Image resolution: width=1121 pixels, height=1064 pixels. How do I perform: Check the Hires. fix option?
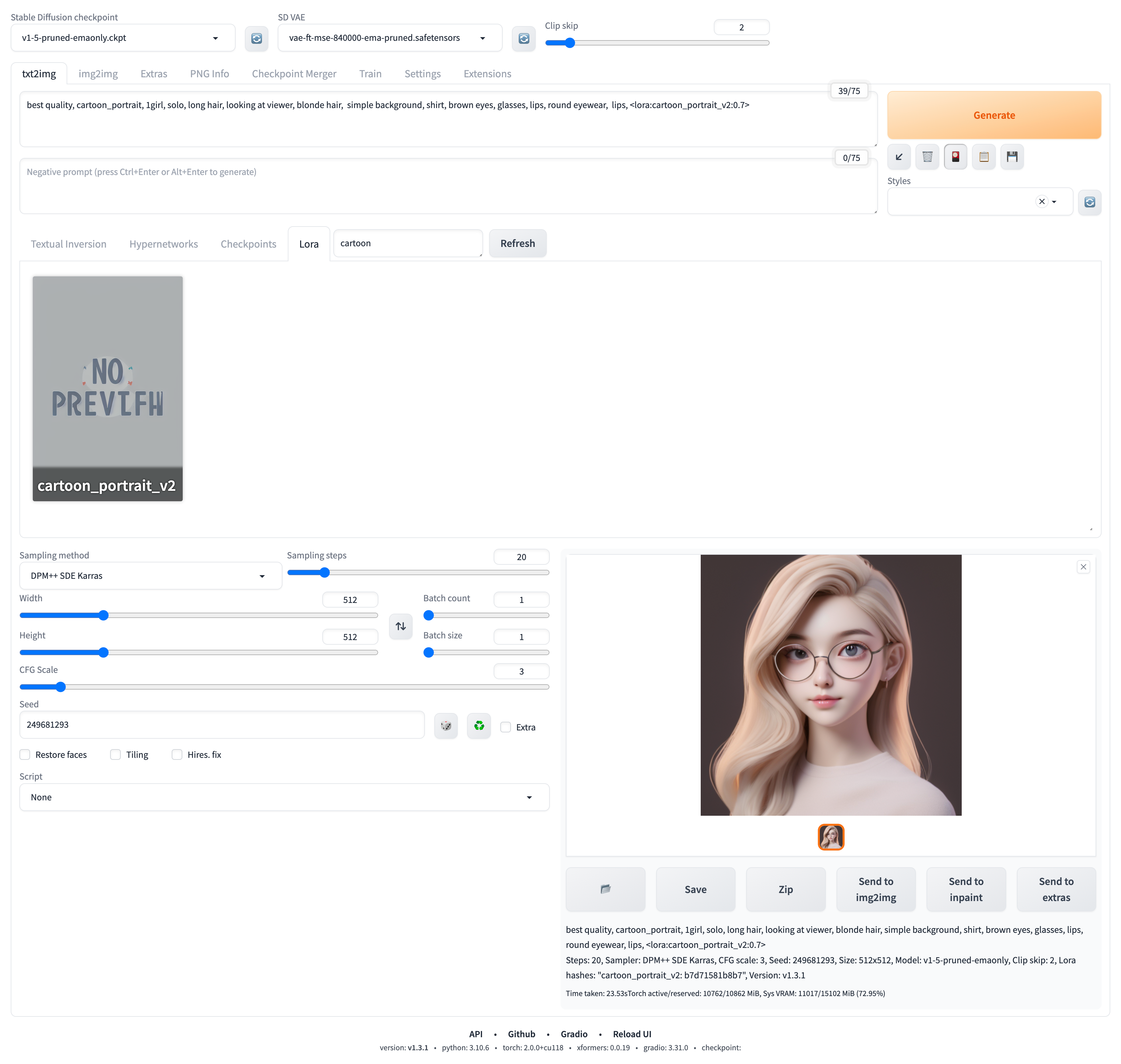click(177, 754)
